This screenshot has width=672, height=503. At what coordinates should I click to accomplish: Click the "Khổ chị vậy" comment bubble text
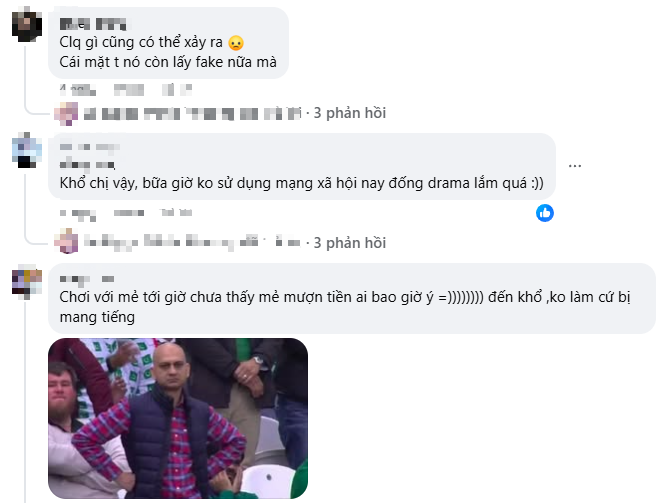pyautogui.click(x=301, y=183)
